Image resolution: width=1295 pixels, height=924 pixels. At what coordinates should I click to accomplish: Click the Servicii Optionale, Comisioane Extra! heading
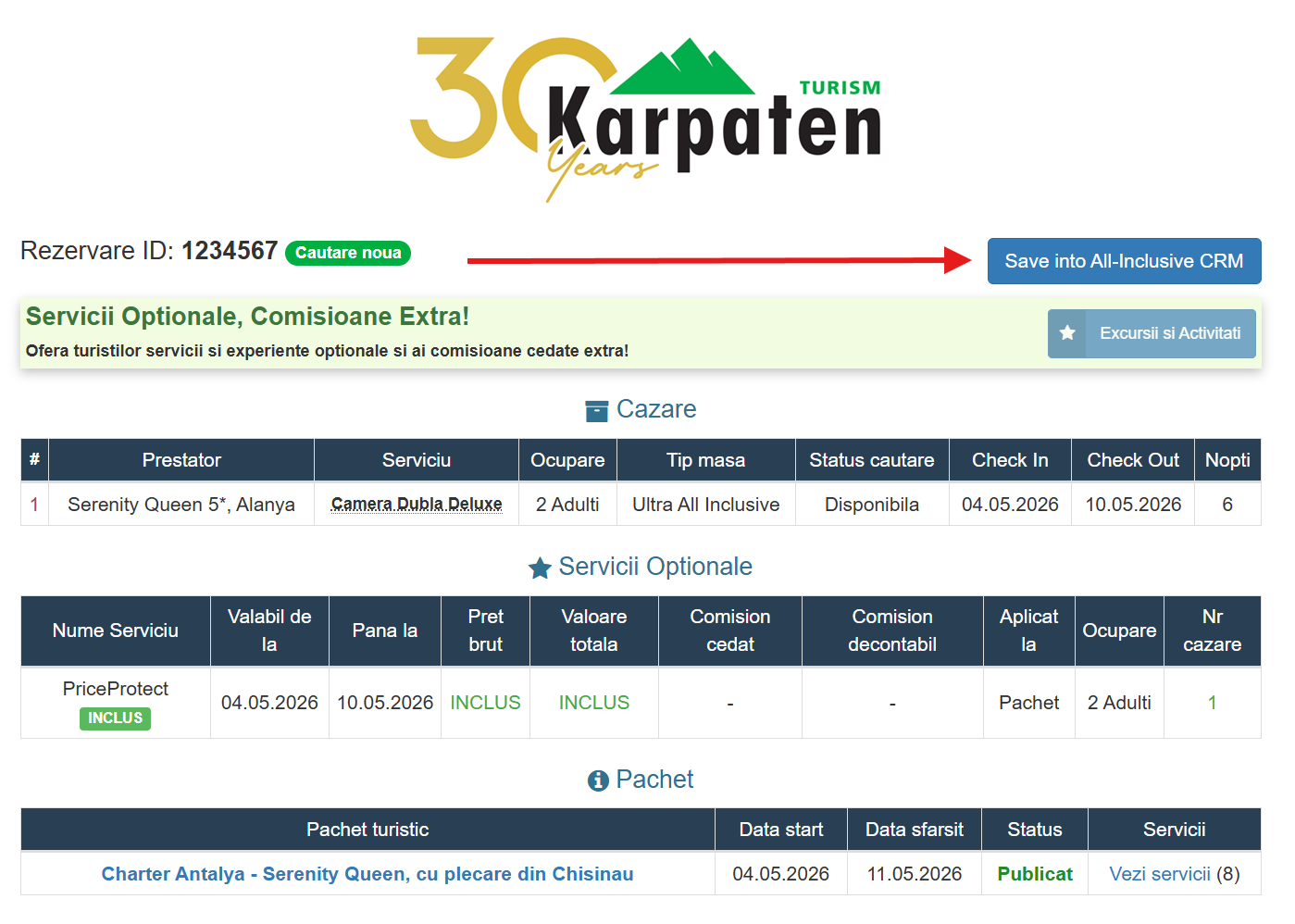coord(247,317)
